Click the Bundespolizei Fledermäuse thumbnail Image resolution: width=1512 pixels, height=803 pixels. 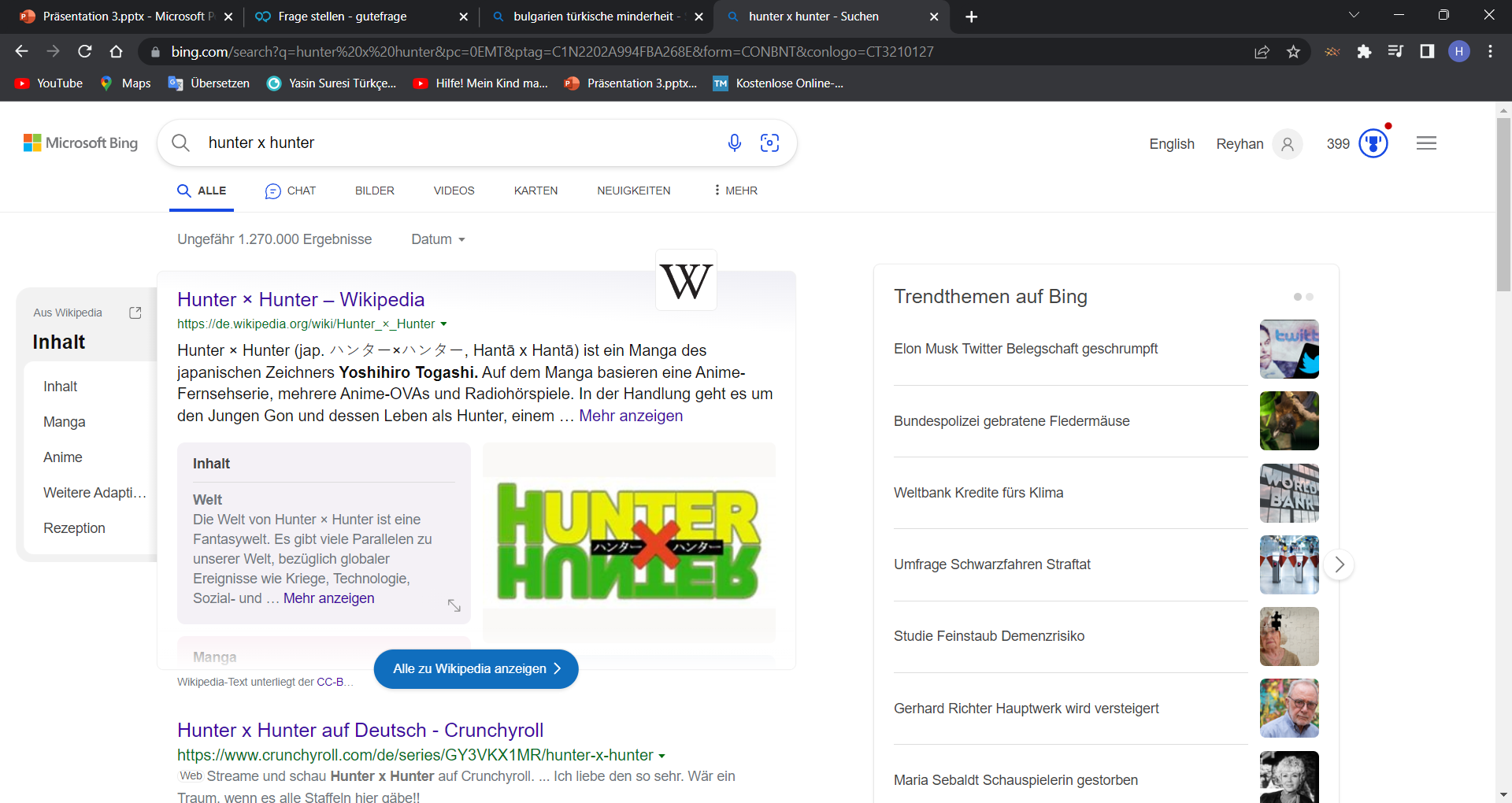click(x=1289, y=421)
